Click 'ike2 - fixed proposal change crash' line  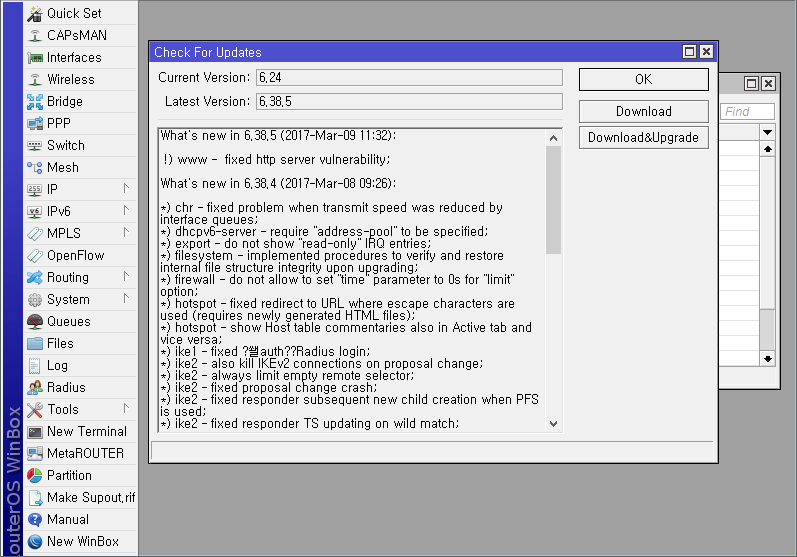(275, 388)
